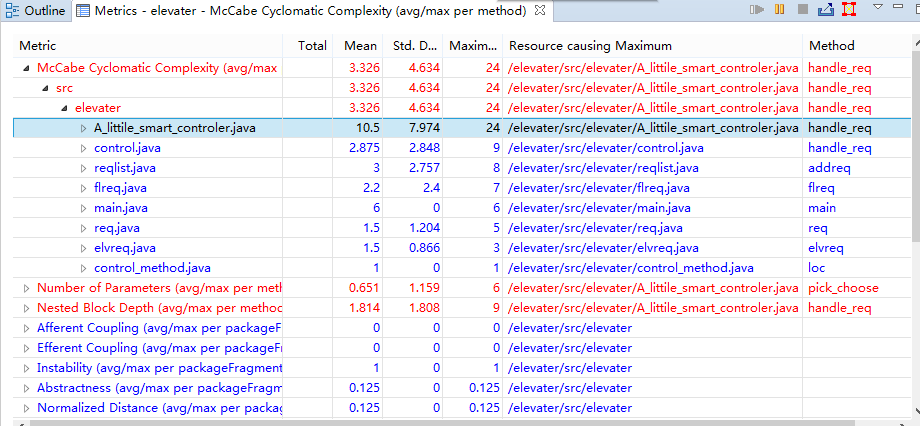The image size is (920, 426).
Task: Click the orange Pause icon
Action: tap(780, 9)
